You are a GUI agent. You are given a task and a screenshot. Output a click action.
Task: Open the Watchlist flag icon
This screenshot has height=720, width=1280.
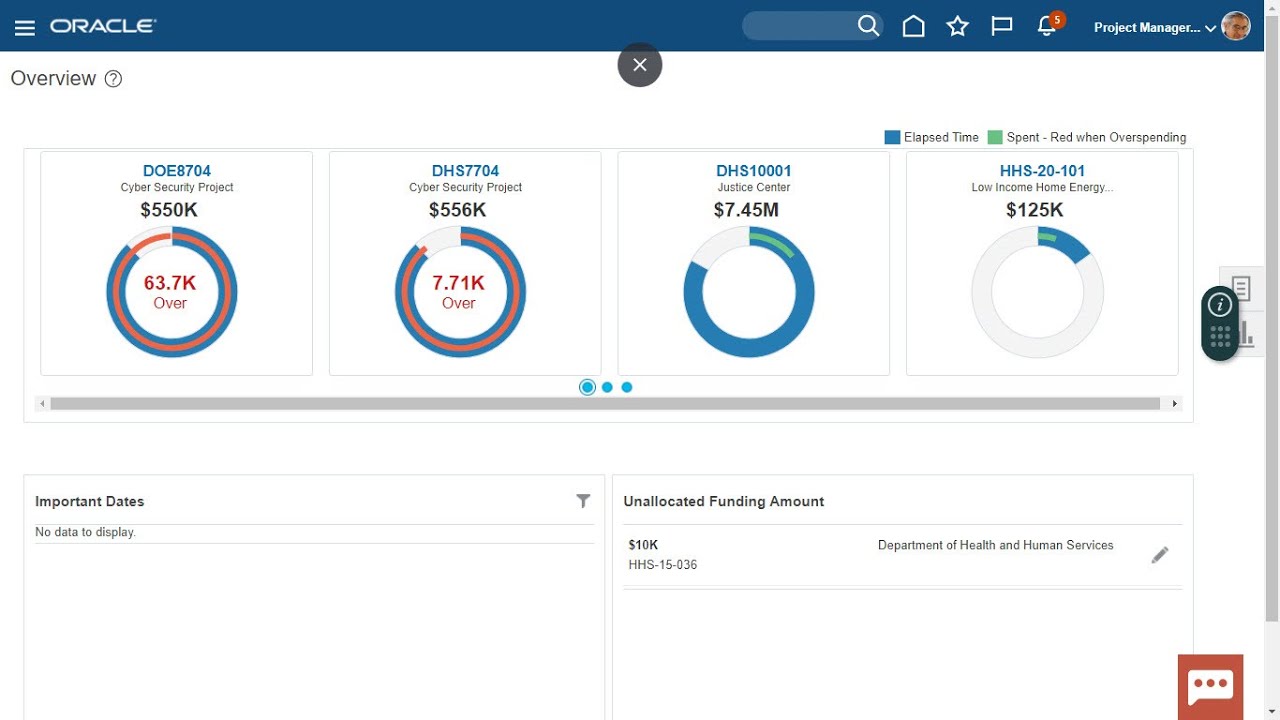coord(1002,26)
